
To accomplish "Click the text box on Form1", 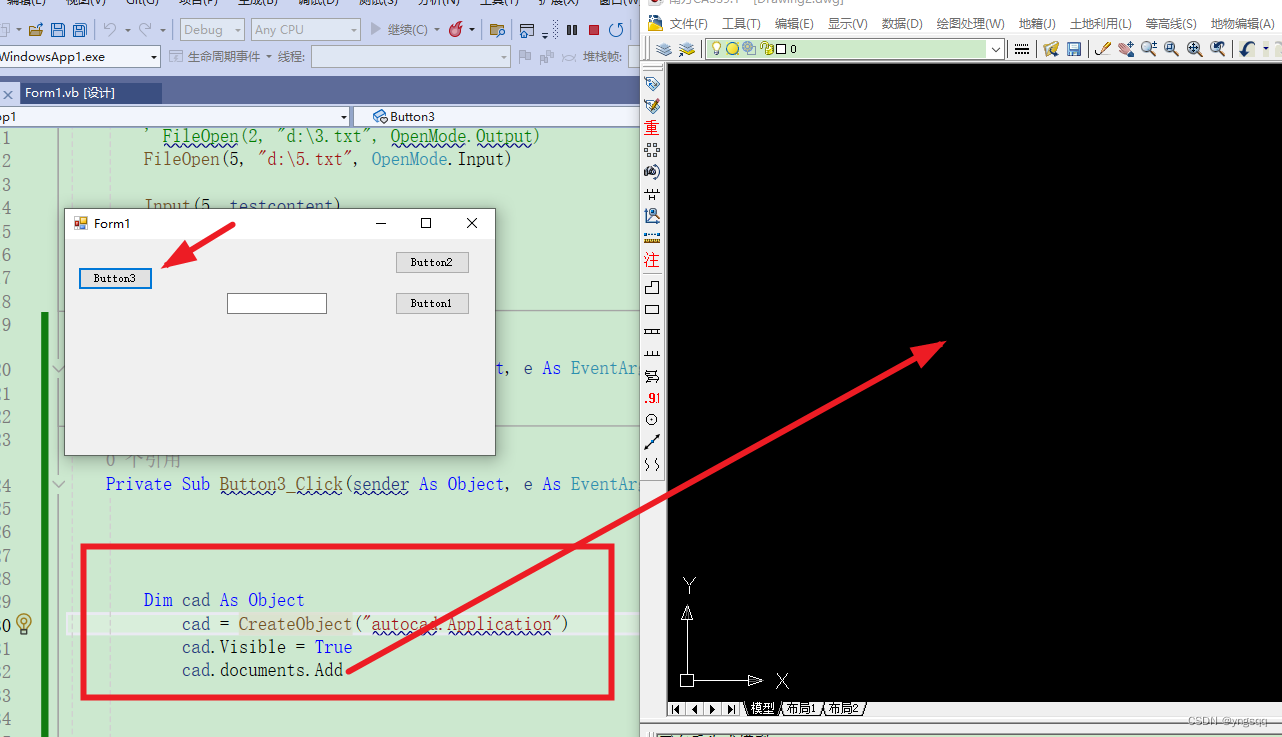I will [x=277, y=303].
